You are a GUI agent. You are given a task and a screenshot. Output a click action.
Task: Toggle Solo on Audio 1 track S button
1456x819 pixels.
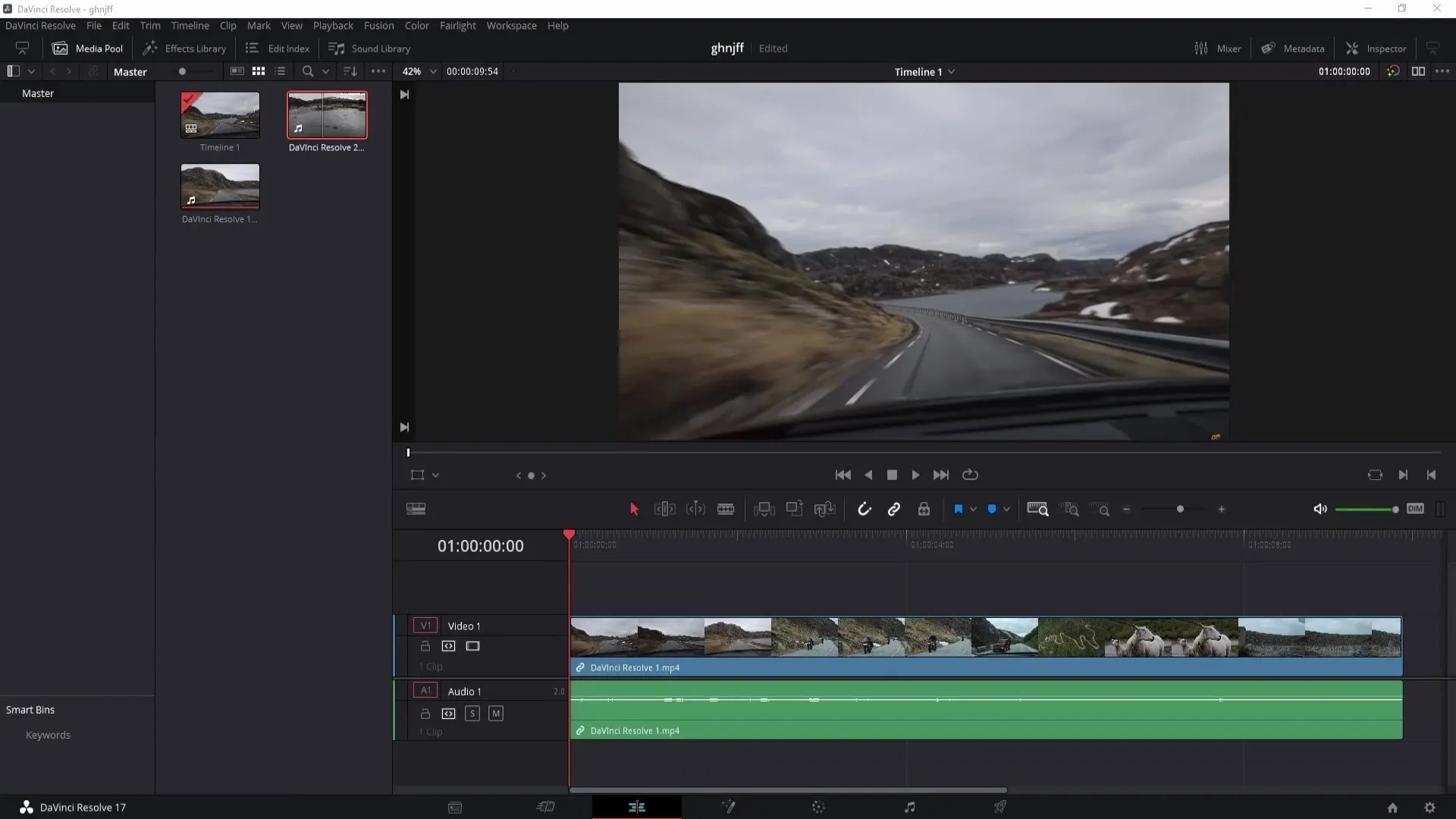(472, 712)
